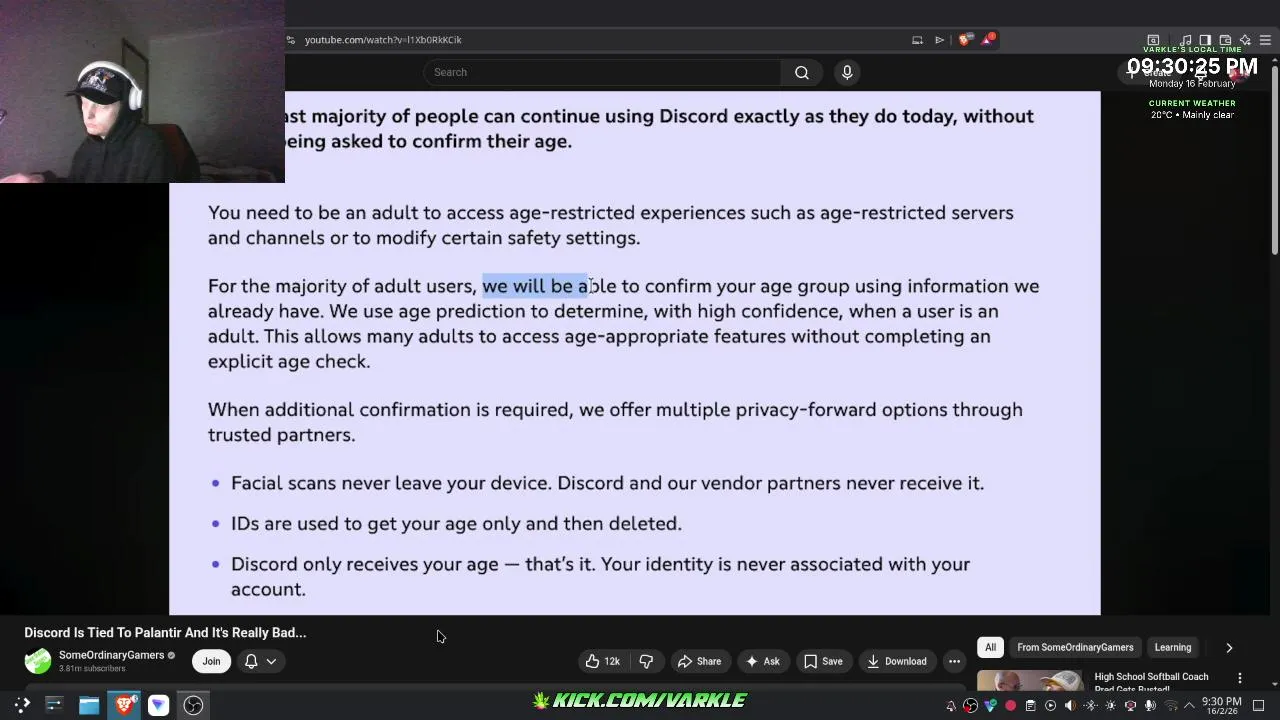The image size is (1280, 720).
Task: Open the clipboard tray icon
Action: 1030,706
